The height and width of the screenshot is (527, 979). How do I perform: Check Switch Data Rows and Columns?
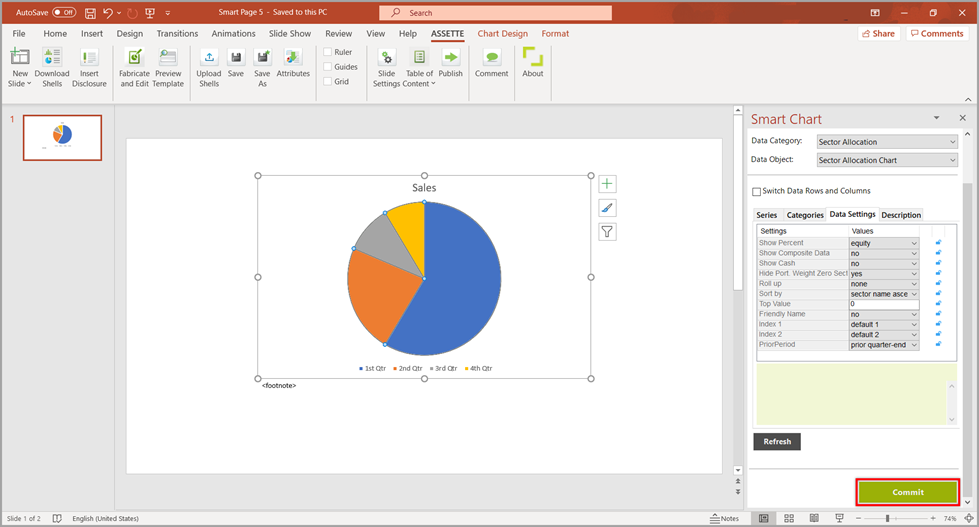(757, 192)
